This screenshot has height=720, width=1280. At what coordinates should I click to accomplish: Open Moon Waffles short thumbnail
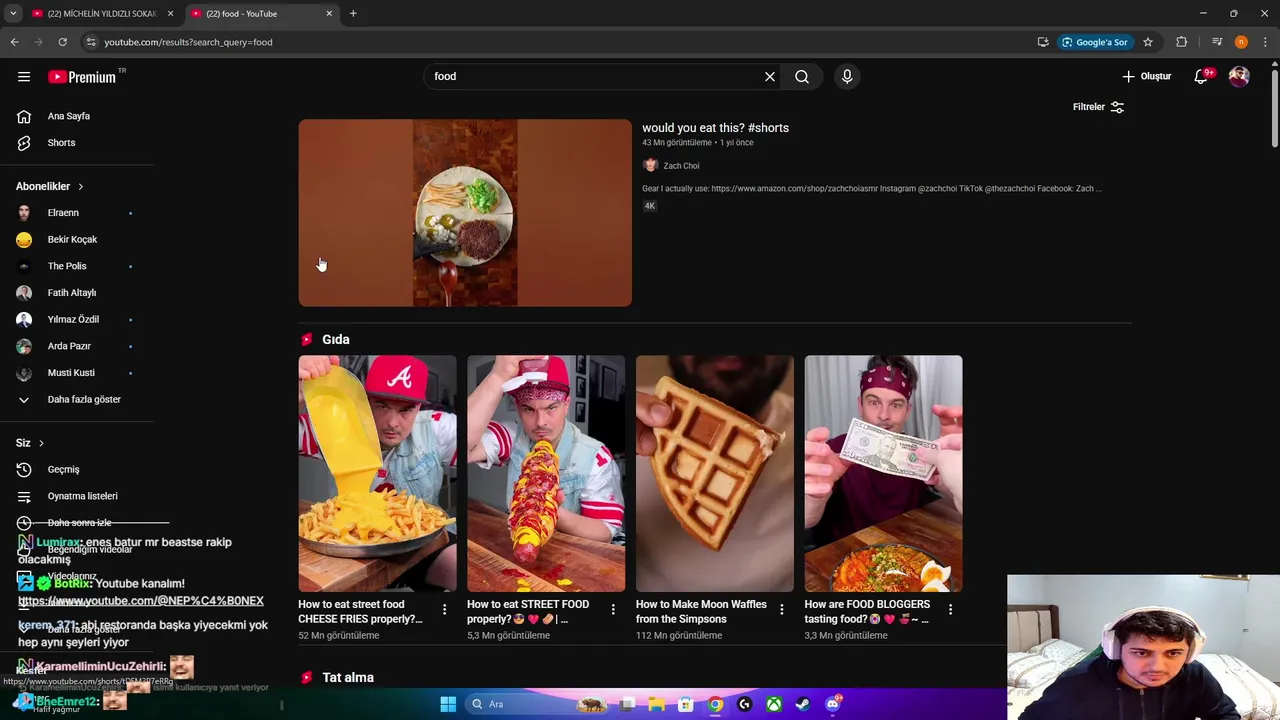(x=715, y=474)
